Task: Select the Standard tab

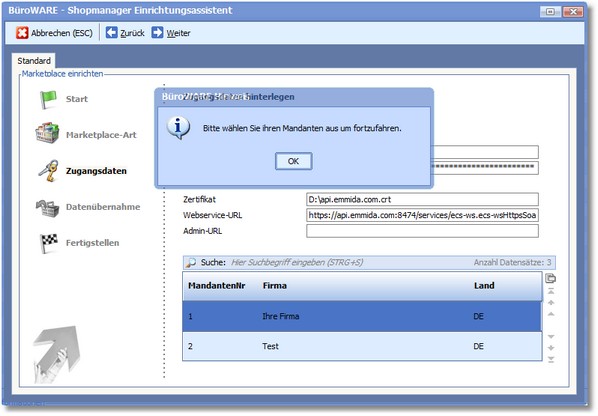Action: point(34,61)
